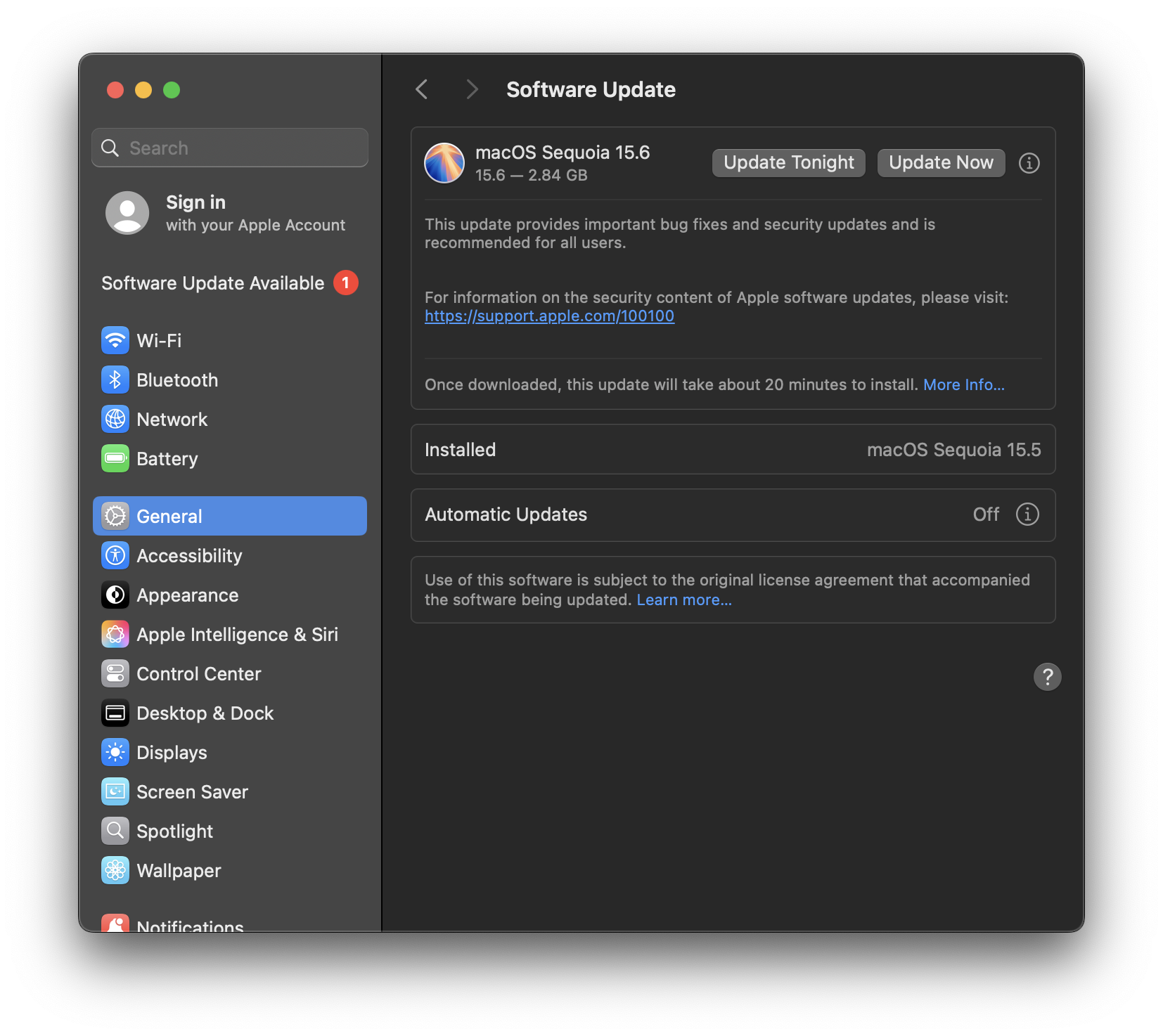Select Control Center icon
The image size is (1163, 1036).
click(x=115, y=674)
